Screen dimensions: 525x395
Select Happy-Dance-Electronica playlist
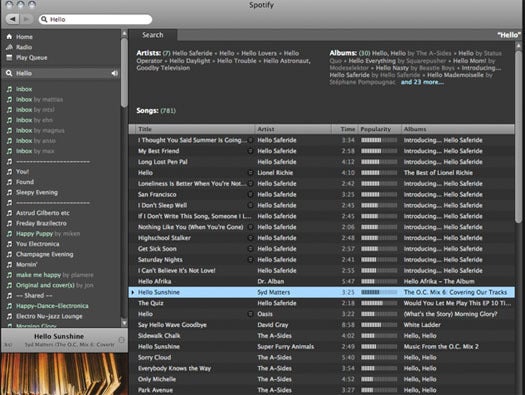(x=52, y=306)
